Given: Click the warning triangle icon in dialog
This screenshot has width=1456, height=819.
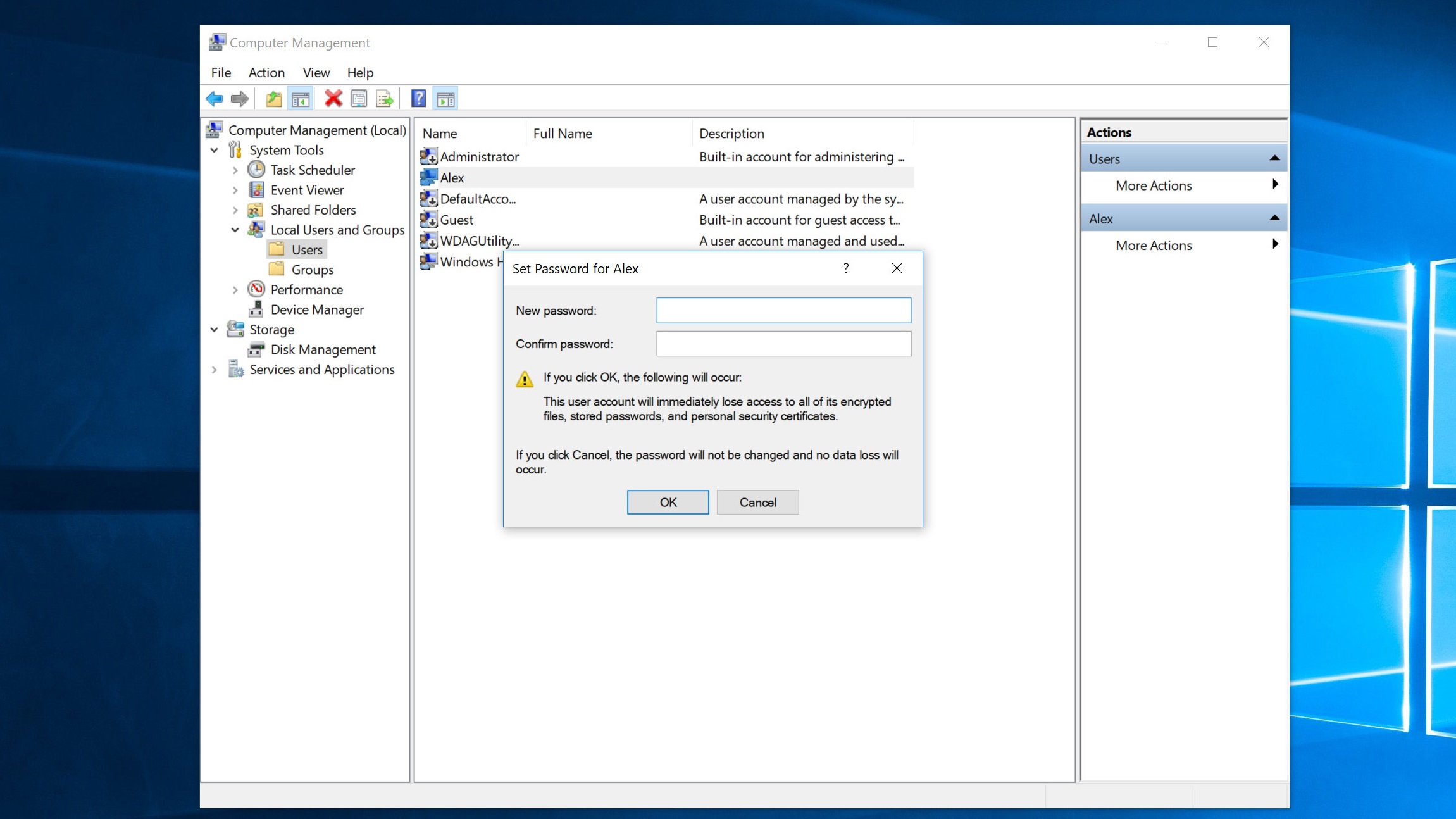Looking at the screenshot, I should coord(524,379).
